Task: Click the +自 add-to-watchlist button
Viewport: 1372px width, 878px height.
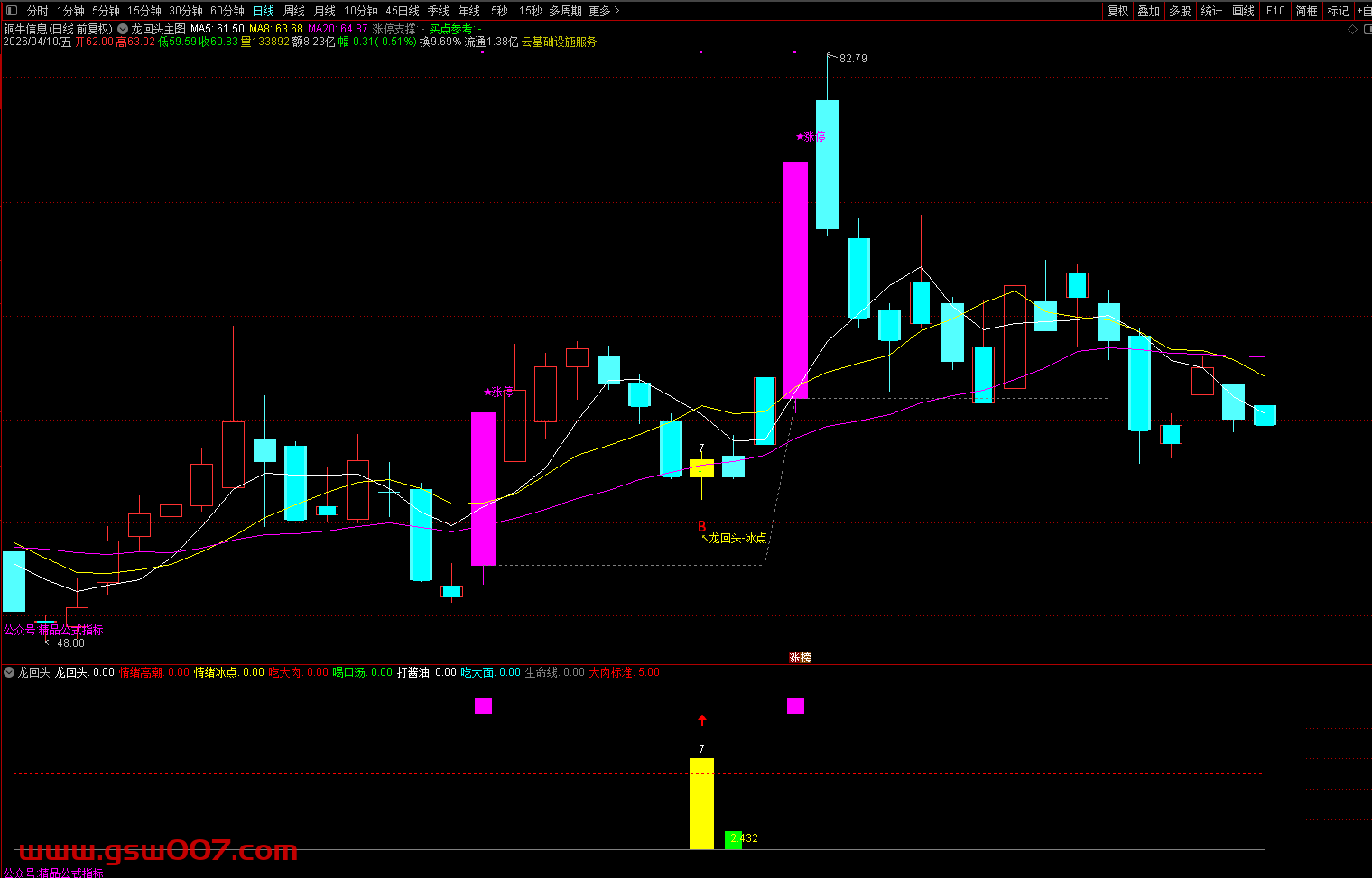Action: [1363, 11]
